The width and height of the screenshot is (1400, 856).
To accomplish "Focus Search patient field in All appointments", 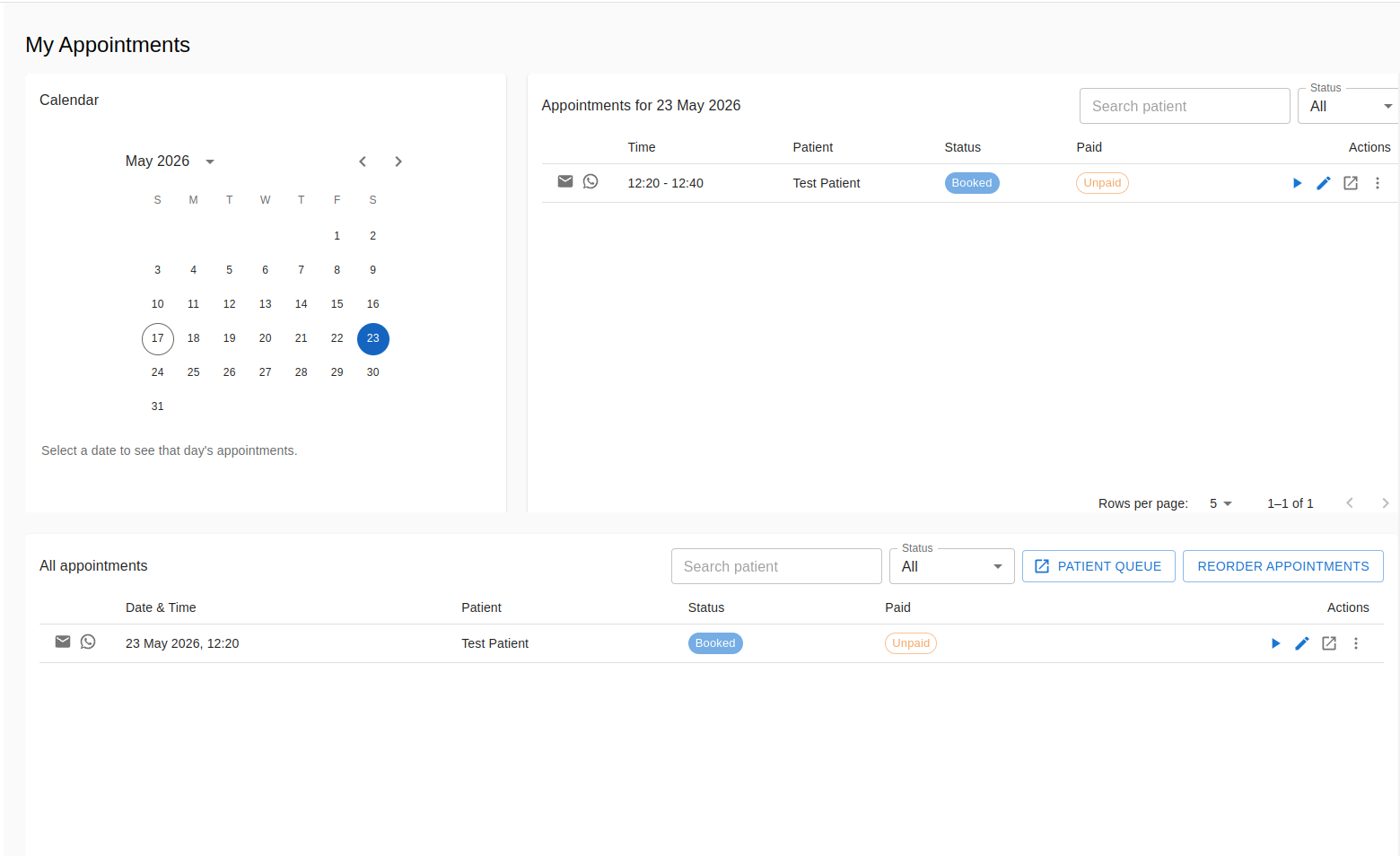I will coord(776,566).
